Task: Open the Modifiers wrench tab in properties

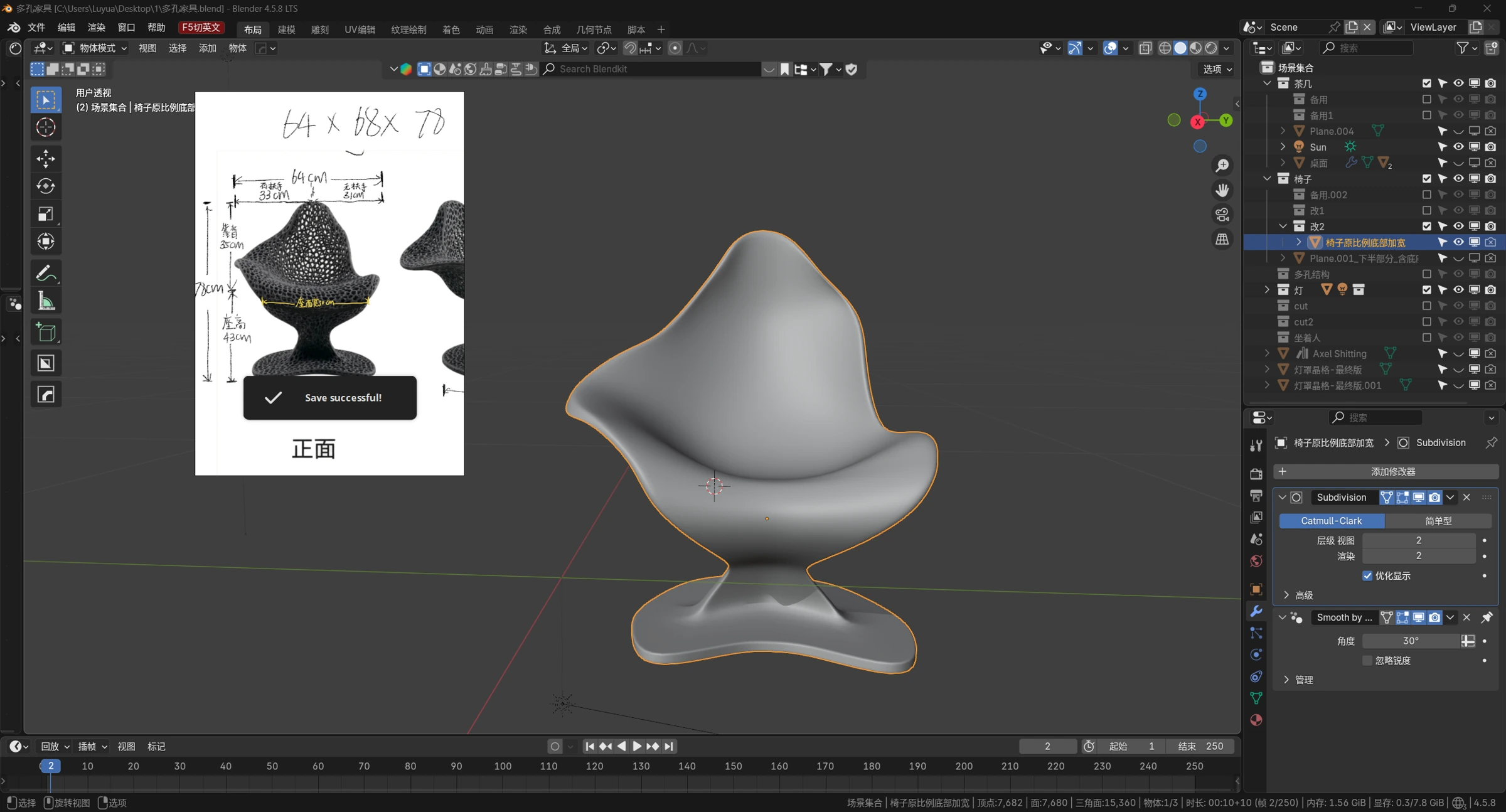Action: coord(1256,611)
